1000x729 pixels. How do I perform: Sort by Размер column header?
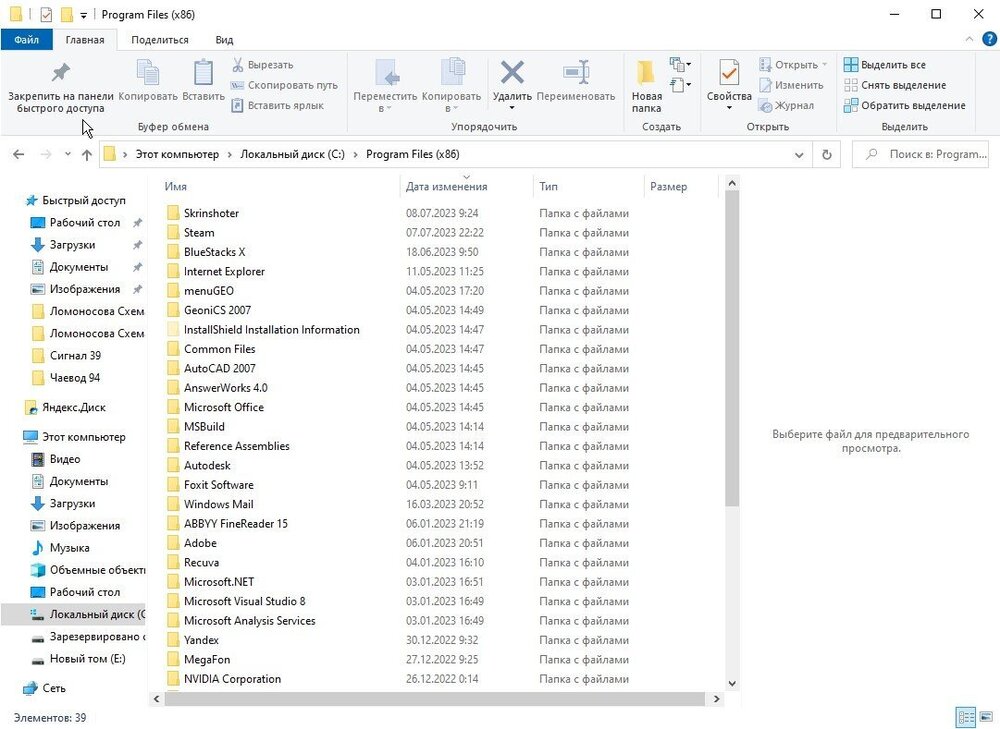[x=668, y=186]
